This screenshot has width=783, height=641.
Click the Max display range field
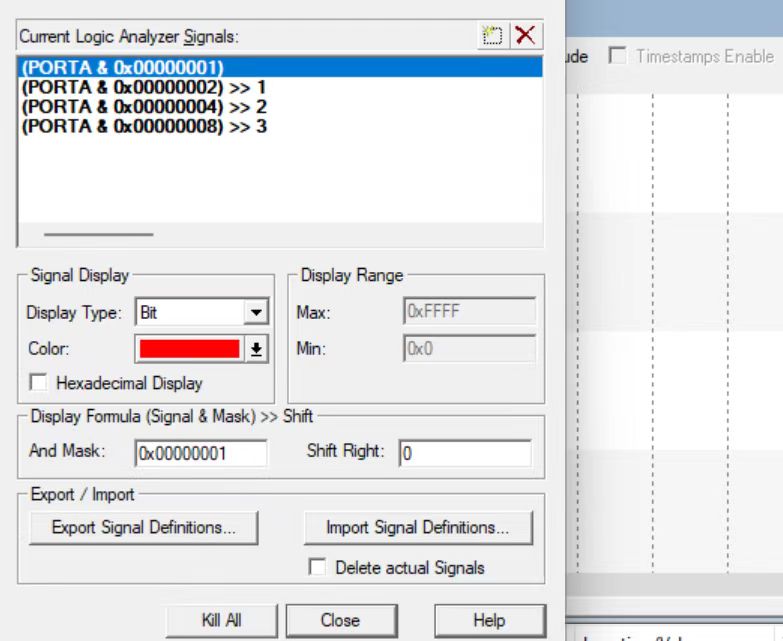pos(469,312)
